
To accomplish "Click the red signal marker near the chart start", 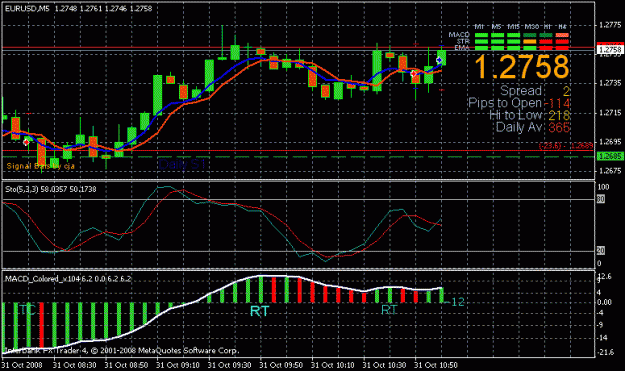I will [x=26, y=142].
